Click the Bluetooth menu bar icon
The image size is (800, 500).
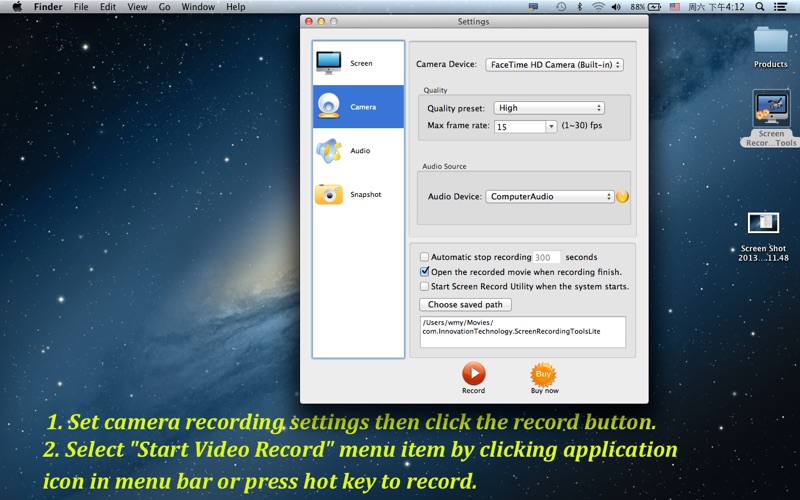[x=579, y=7]
